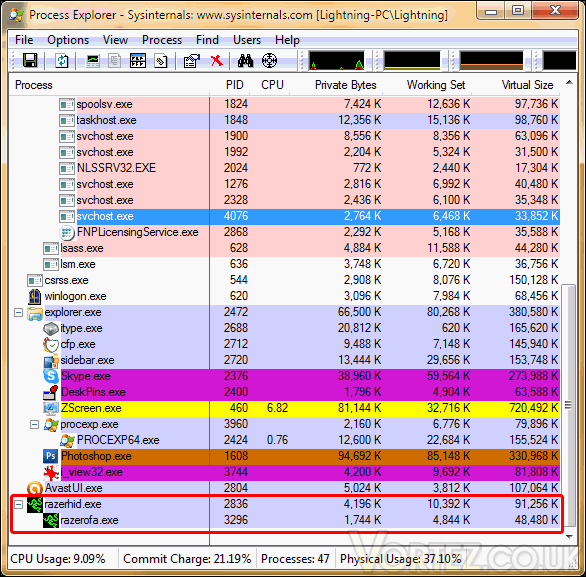
Task: Sort by the Process column header
Action: point(109,85)
